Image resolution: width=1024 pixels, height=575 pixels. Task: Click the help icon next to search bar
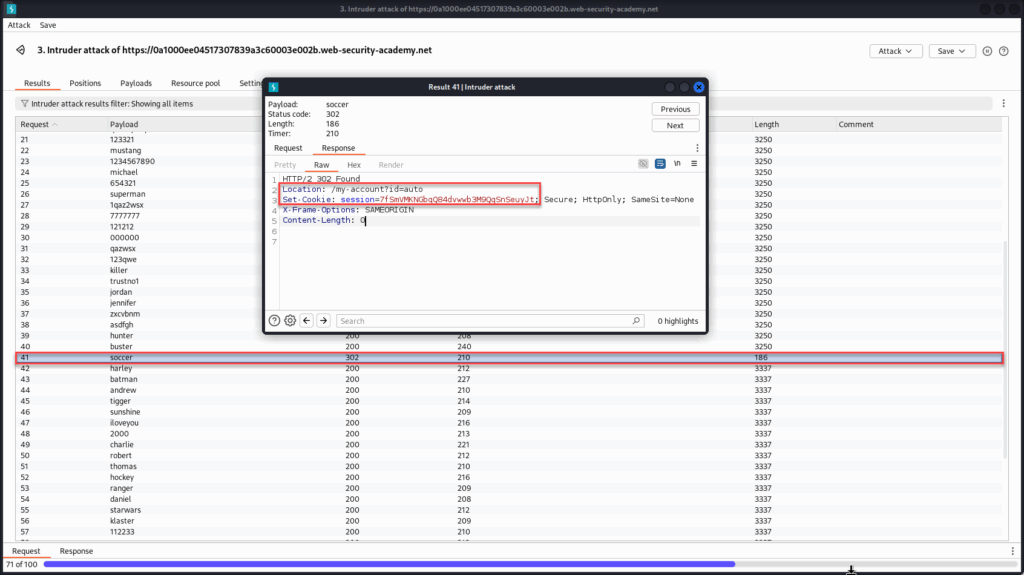click(x=274, y=321)
